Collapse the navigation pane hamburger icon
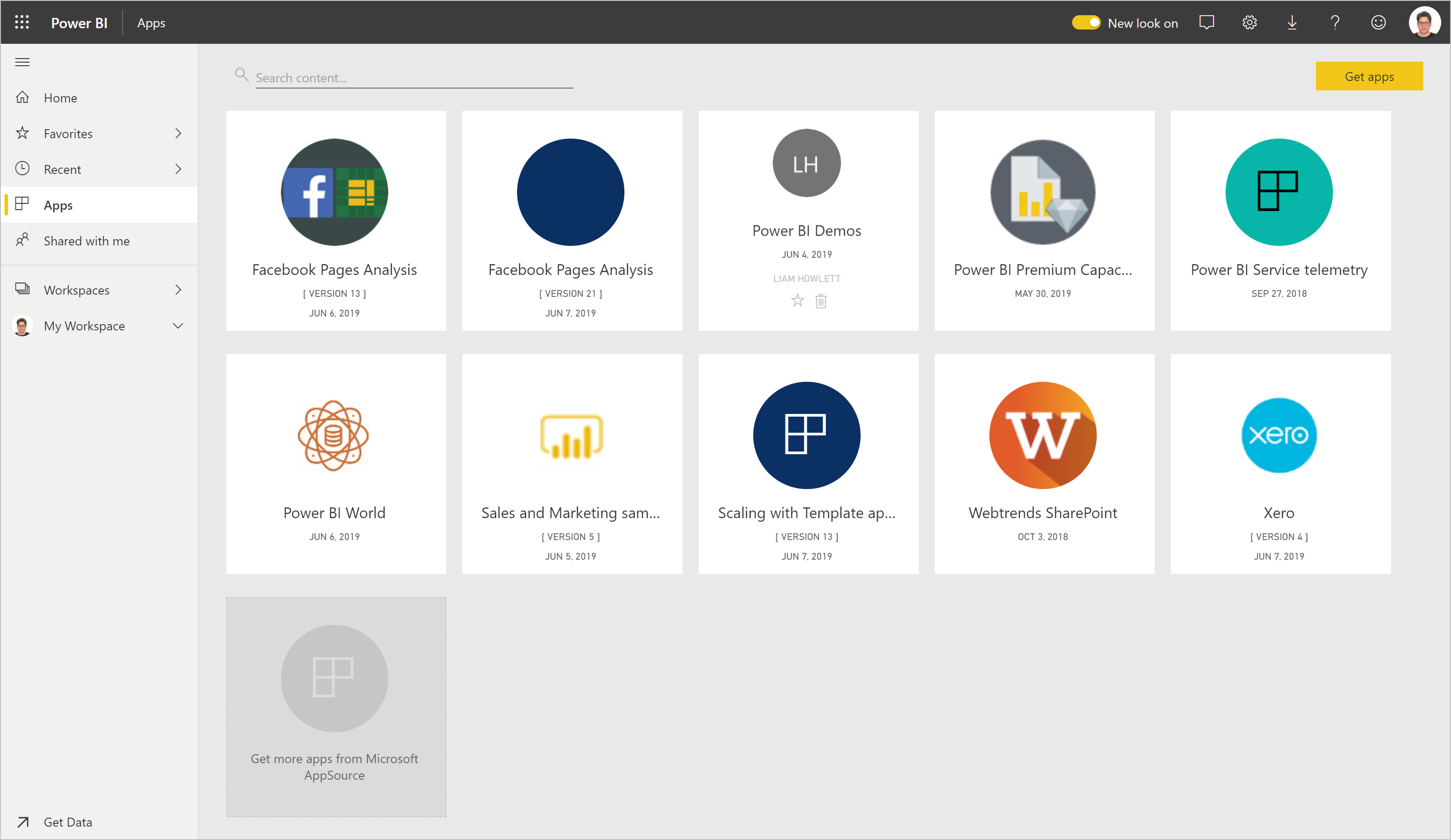The image size is (1451, 840). click(x=22, y=62)
